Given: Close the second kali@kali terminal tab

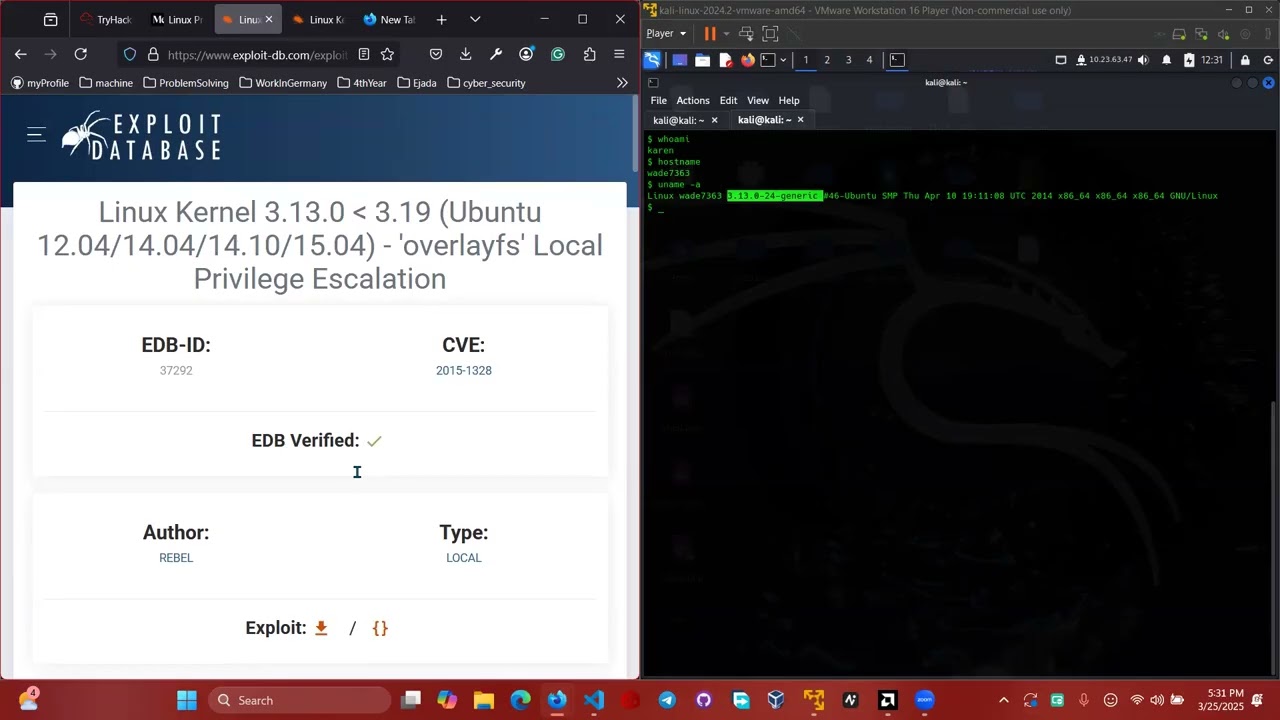Looking at the screenshot, I should [800, 120].
